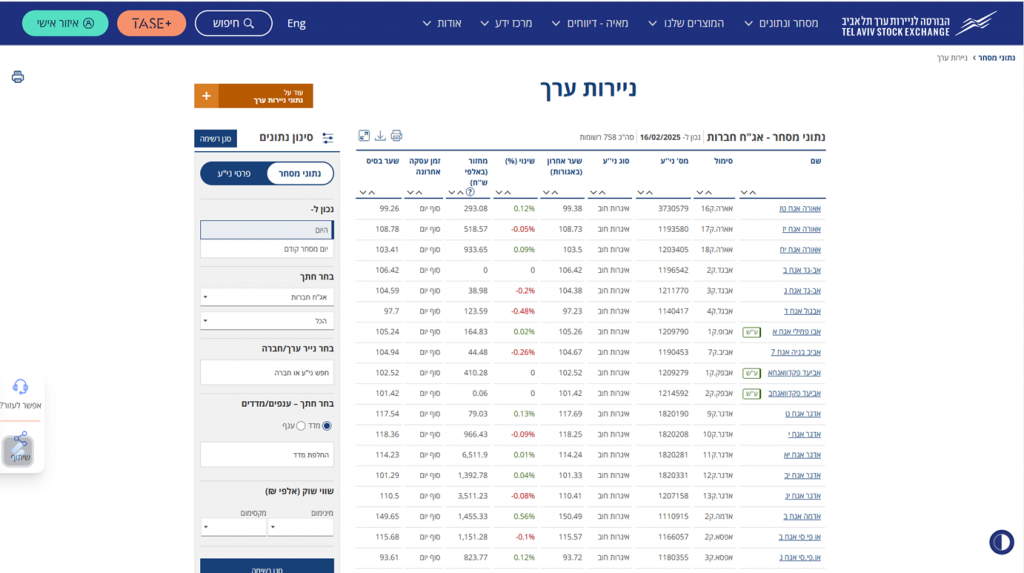Open the או פי סי אגח ב link

(x=799, y=537)
